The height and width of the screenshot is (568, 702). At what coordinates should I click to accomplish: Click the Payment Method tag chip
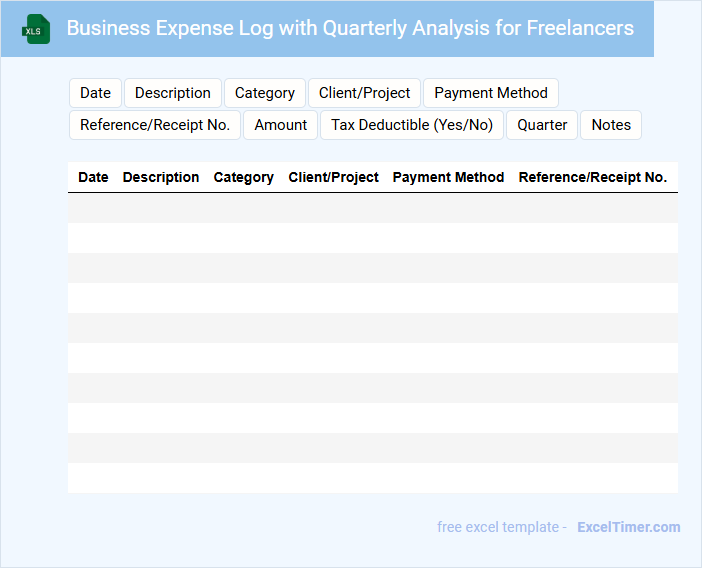click(491, 93)
